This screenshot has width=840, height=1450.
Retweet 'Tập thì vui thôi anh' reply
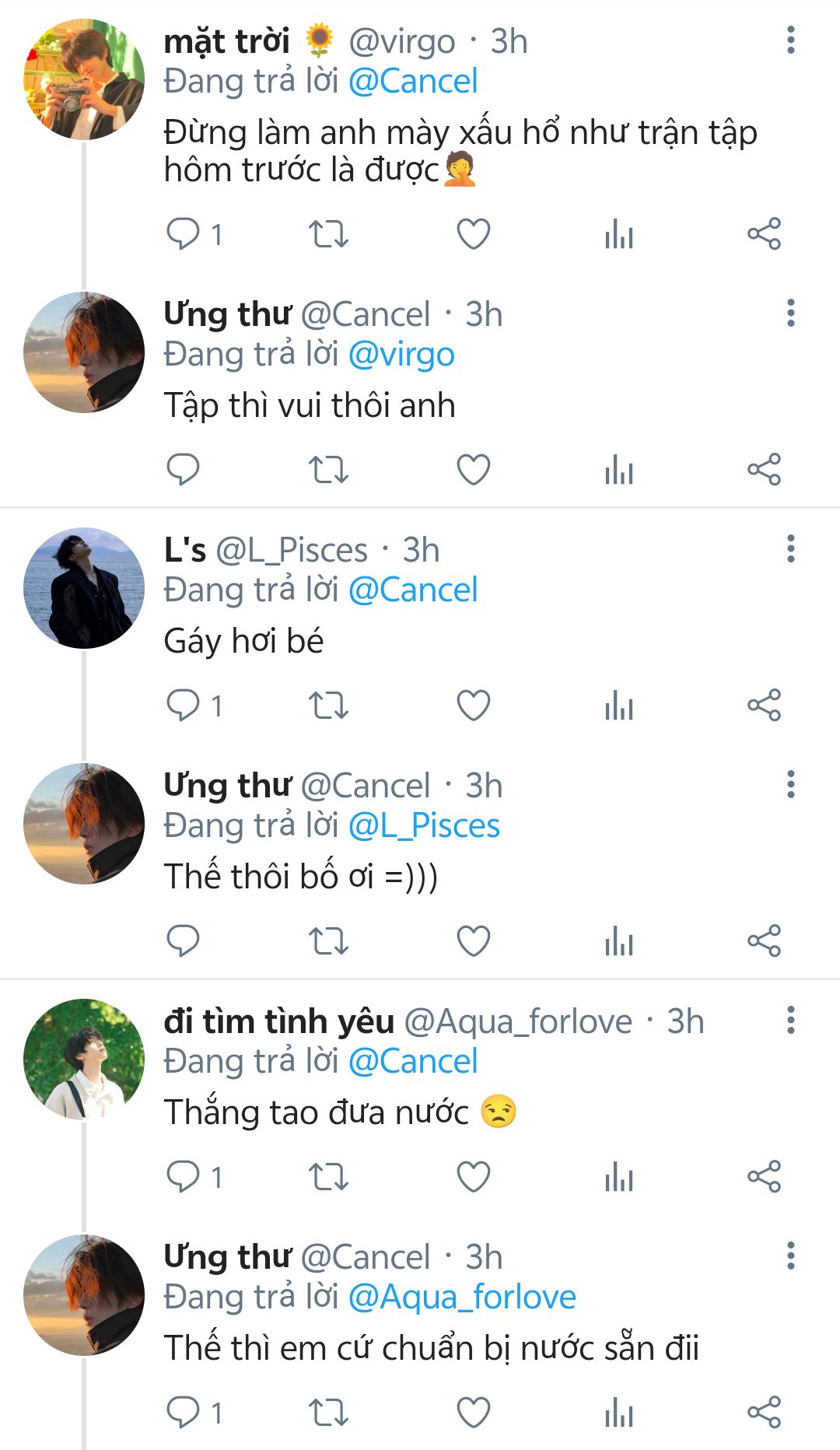click(x=328, y=470)
